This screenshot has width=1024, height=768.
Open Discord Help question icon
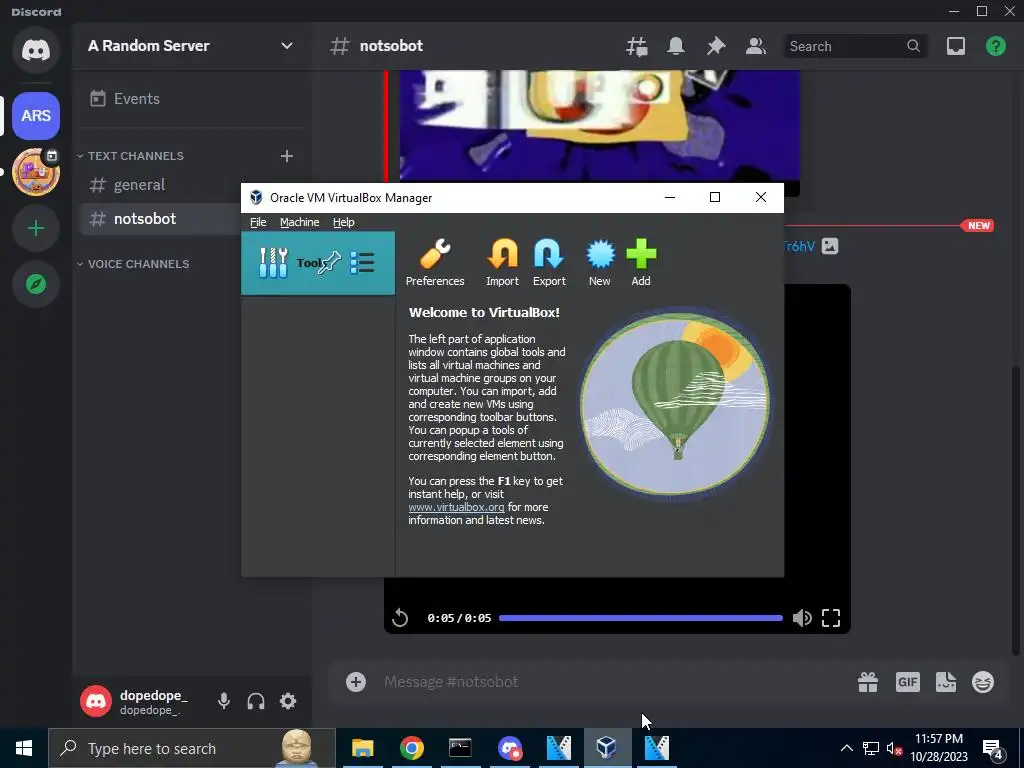996,46
